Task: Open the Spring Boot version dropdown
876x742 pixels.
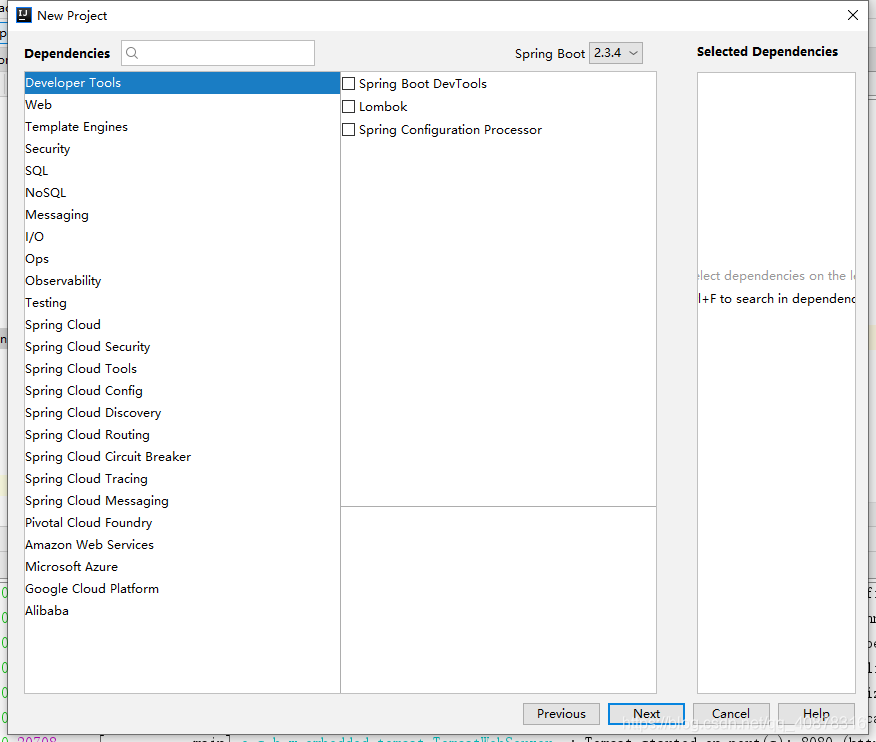Action: (x=616, y=53)
